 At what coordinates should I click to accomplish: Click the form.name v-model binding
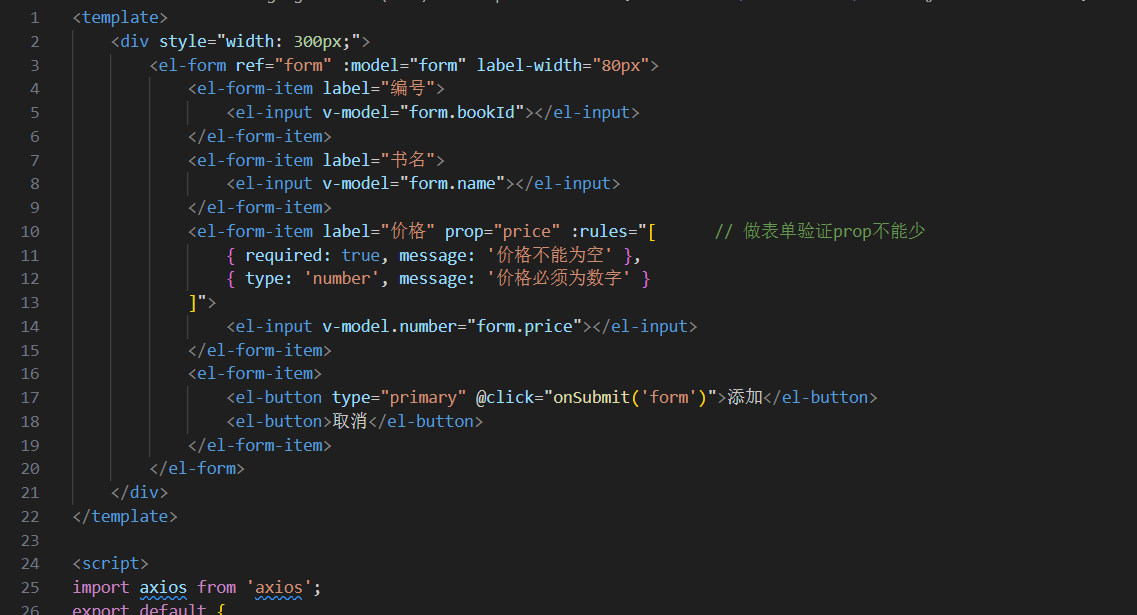click(453, 184)
